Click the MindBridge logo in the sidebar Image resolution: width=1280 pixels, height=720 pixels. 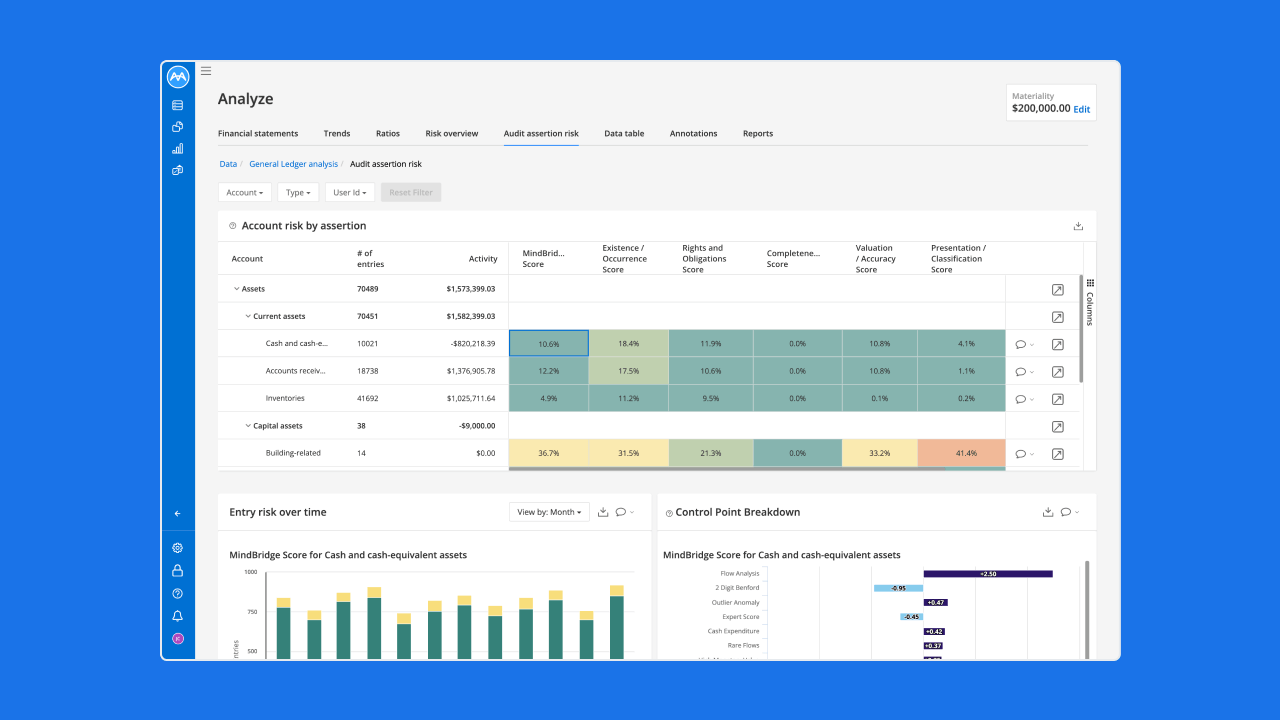(178, 77)
